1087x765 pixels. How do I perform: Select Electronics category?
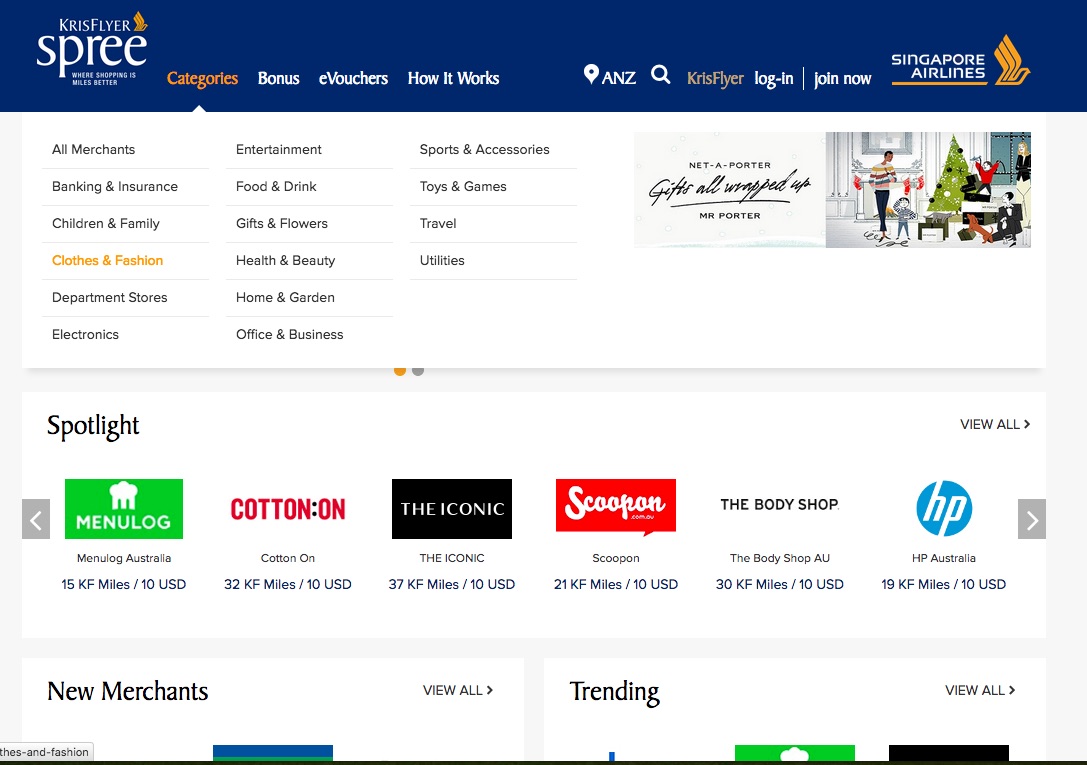coord(85,335)
